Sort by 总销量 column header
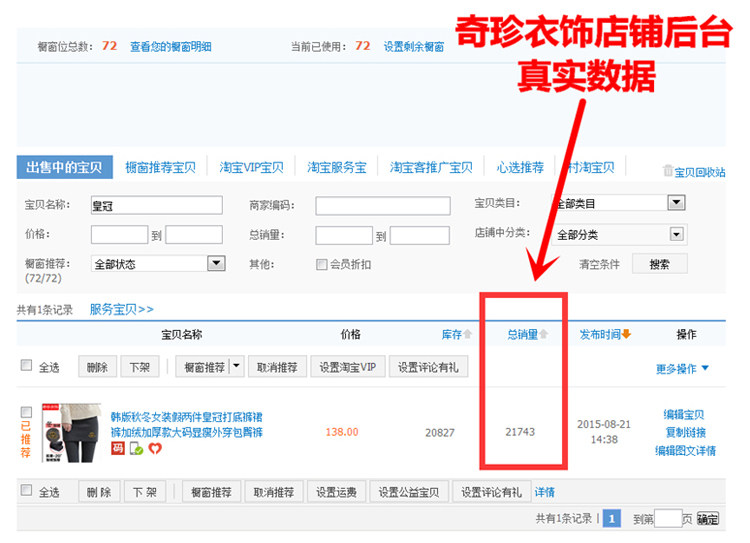Screen dimensions: 750x543 (522, 334)
